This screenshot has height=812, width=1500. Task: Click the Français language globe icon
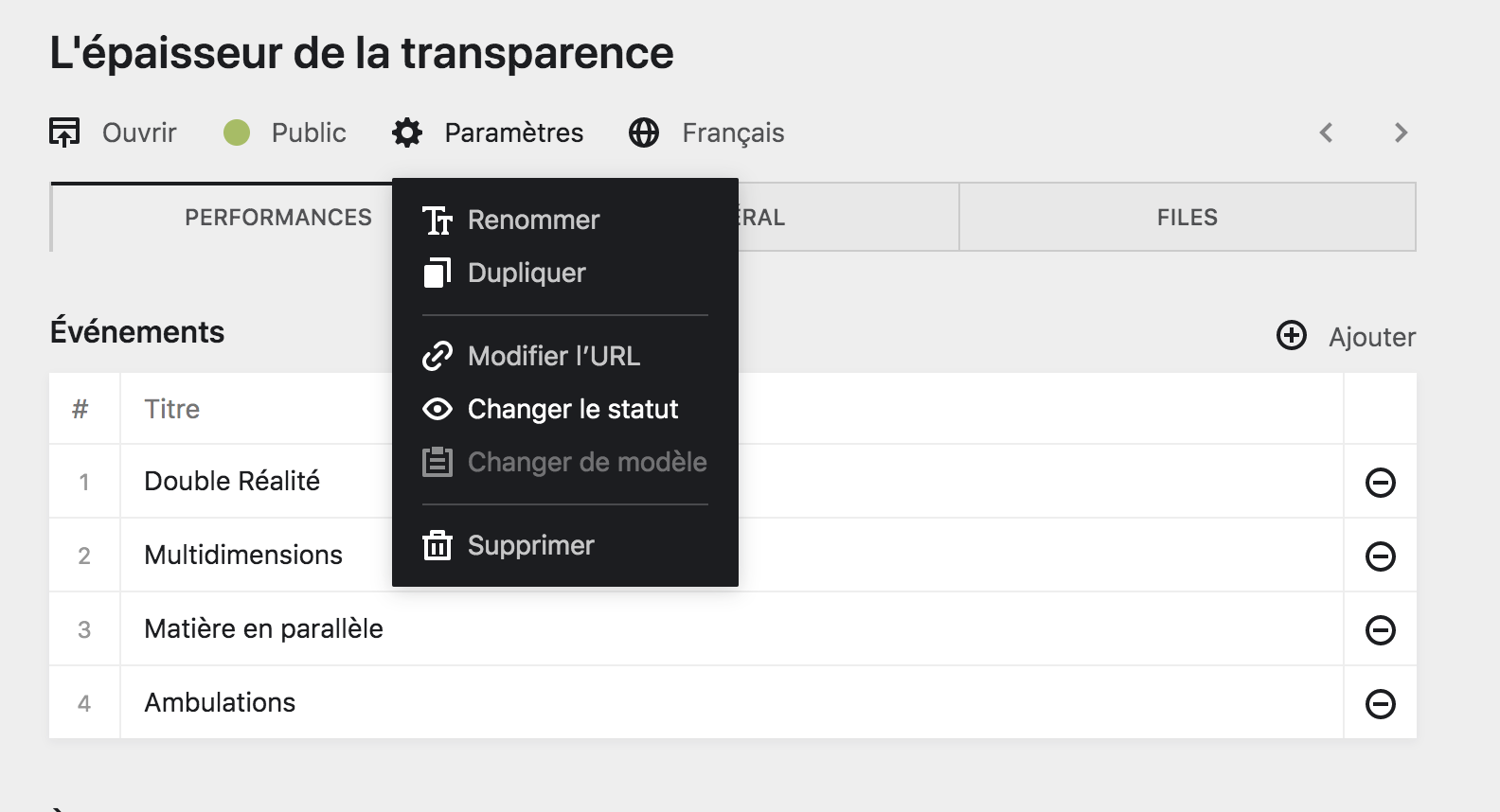(x=644, y=132)
